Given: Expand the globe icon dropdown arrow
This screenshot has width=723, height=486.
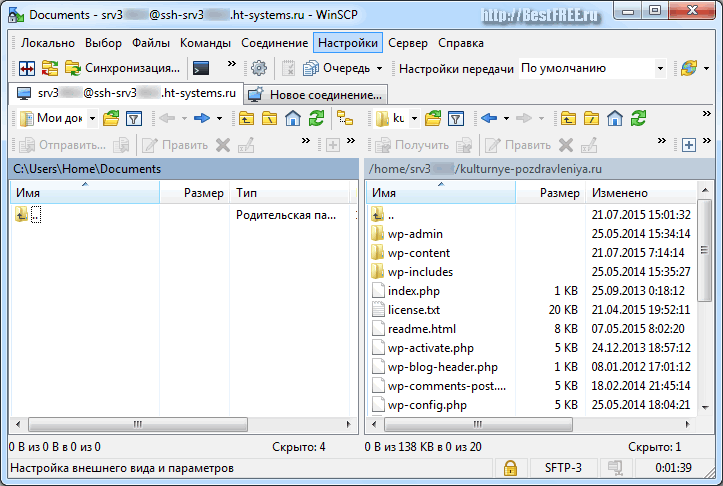Looking at the screenshot, I should (x=706, y=68).
